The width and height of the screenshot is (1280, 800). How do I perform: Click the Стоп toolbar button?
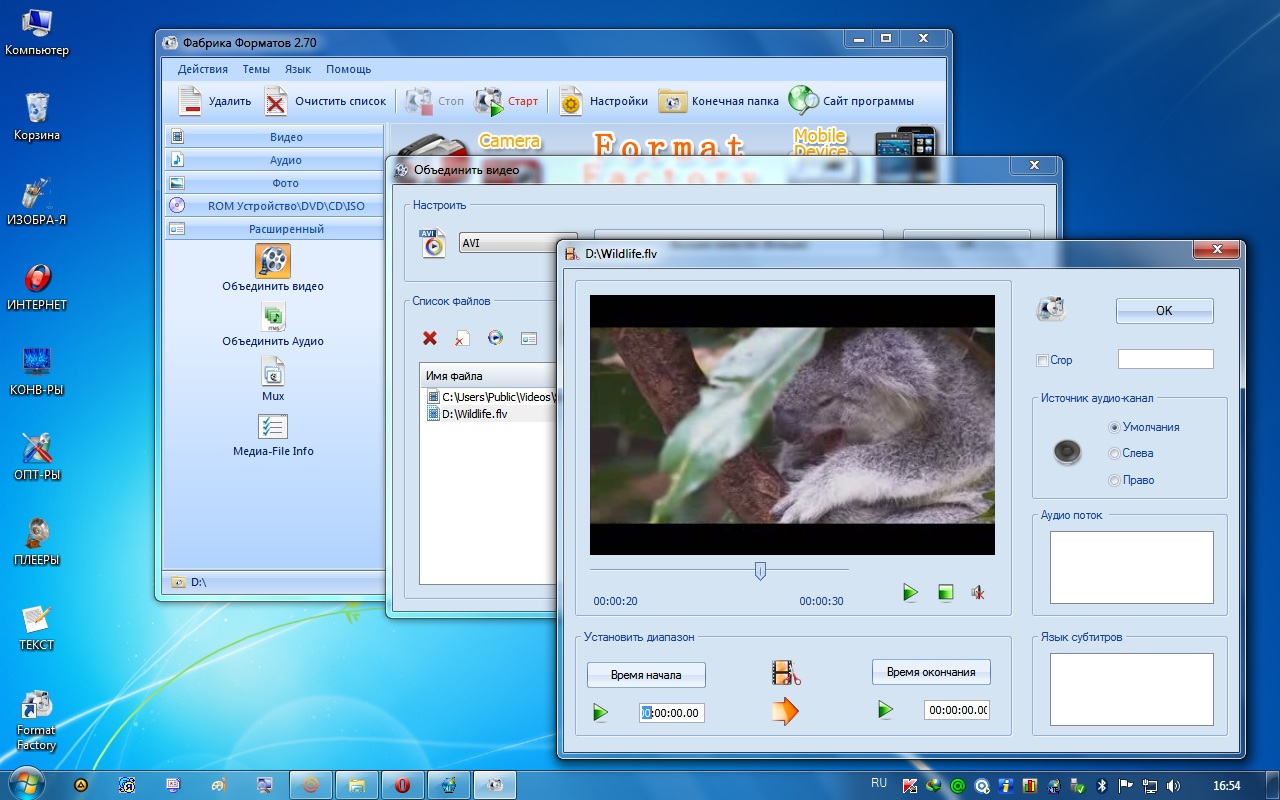[435, 101]
